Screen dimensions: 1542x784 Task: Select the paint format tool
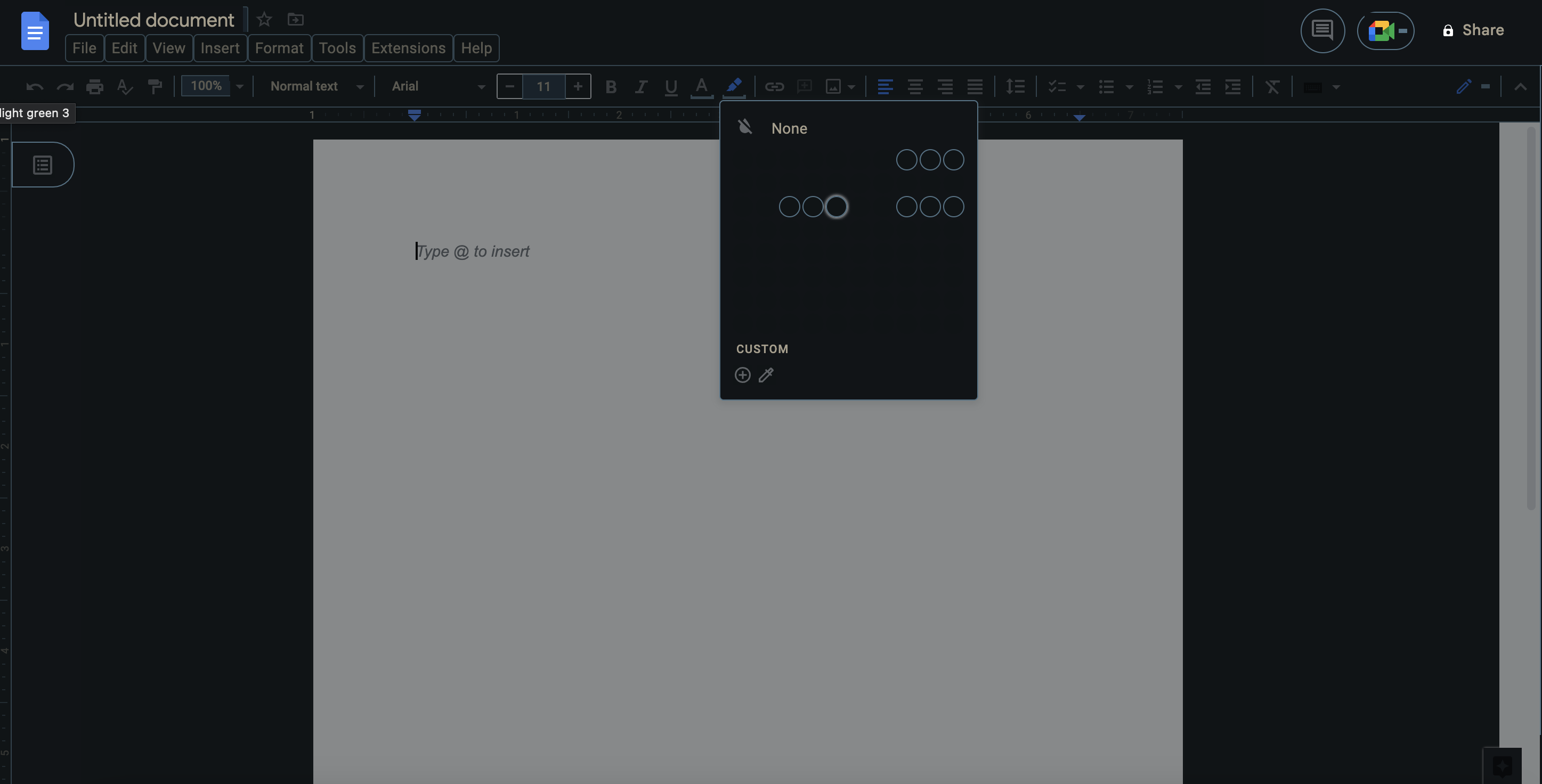155,86
